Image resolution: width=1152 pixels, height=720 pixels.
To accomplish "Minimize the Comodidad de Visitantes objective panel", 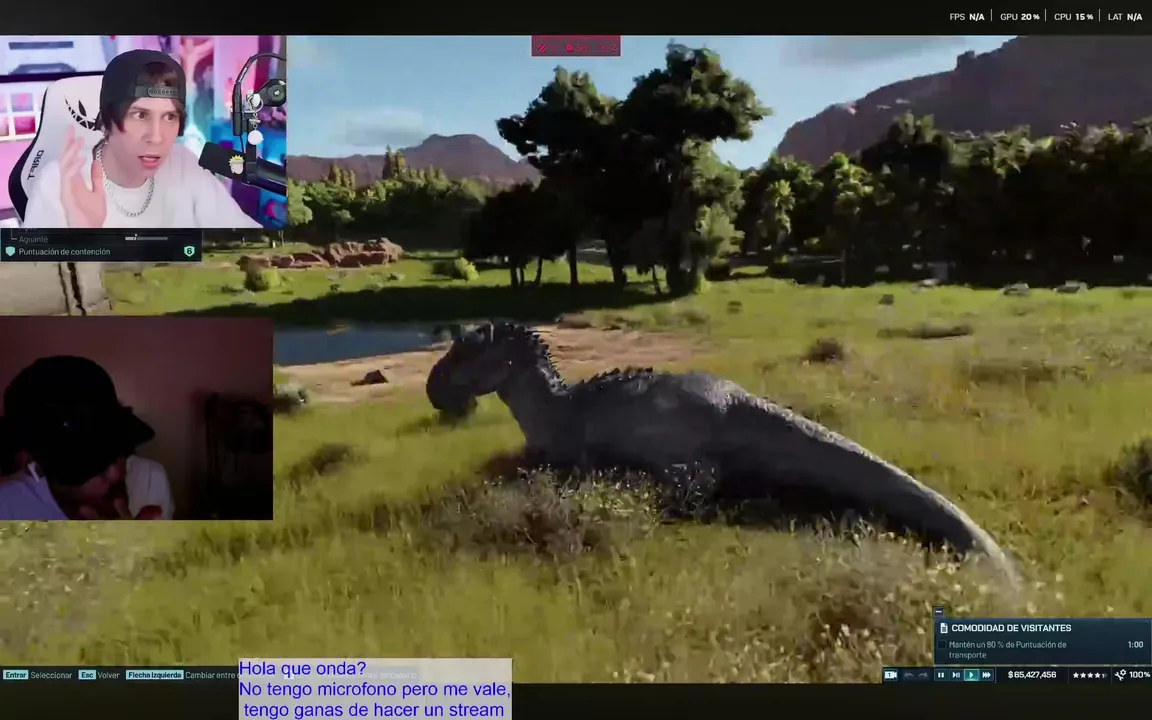I will pos(938,611).
